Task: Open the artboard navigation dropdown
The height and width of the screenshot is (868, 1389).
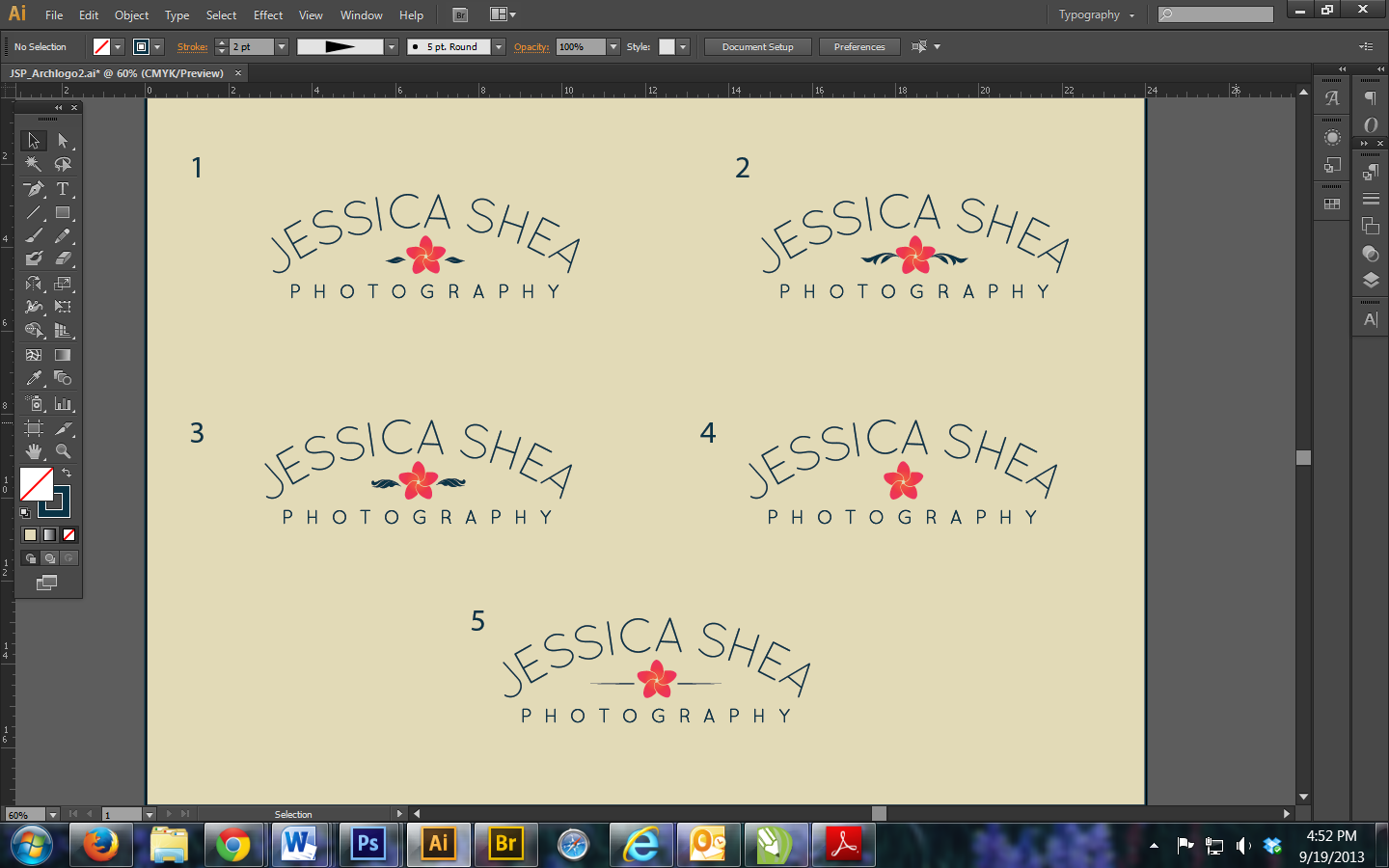Action: tap(150, 815)
